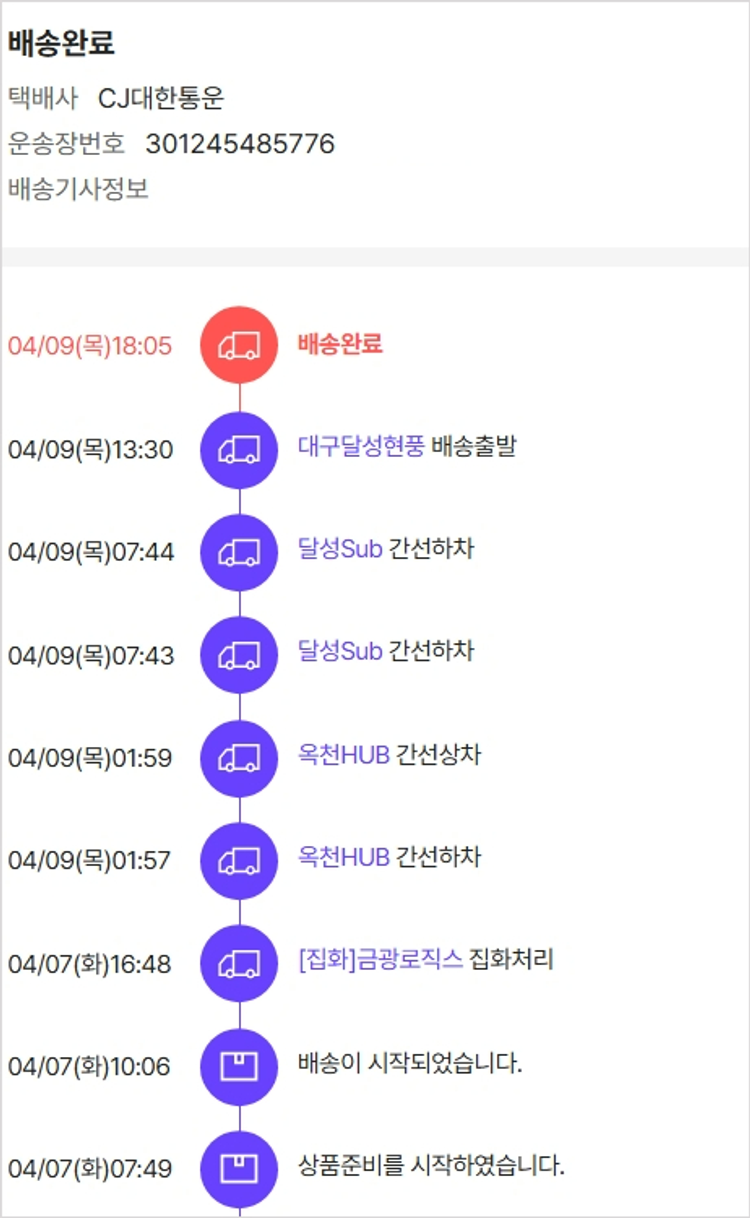Click the 04/09(목)18:05 timestamp
This screenshot has width=750, height=1218.
point(90,346)
